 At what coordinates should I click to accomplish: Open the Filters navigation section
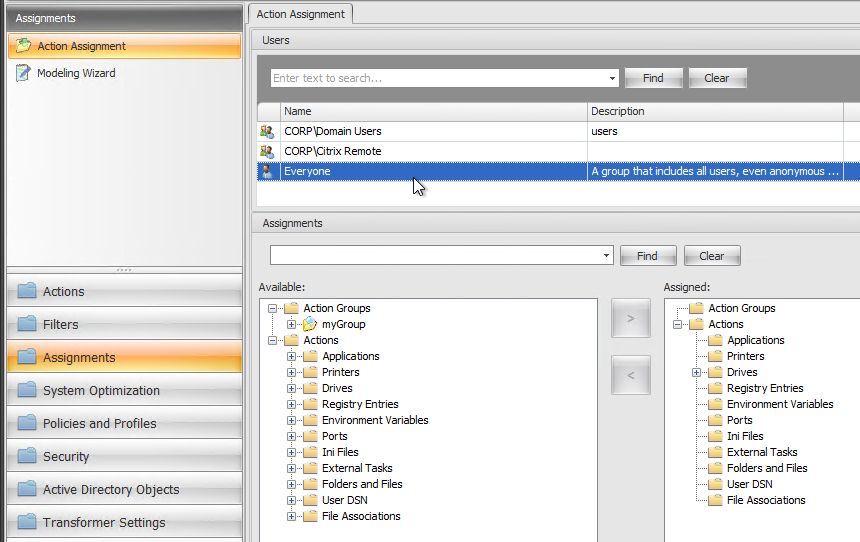click(x=125, y=324)
